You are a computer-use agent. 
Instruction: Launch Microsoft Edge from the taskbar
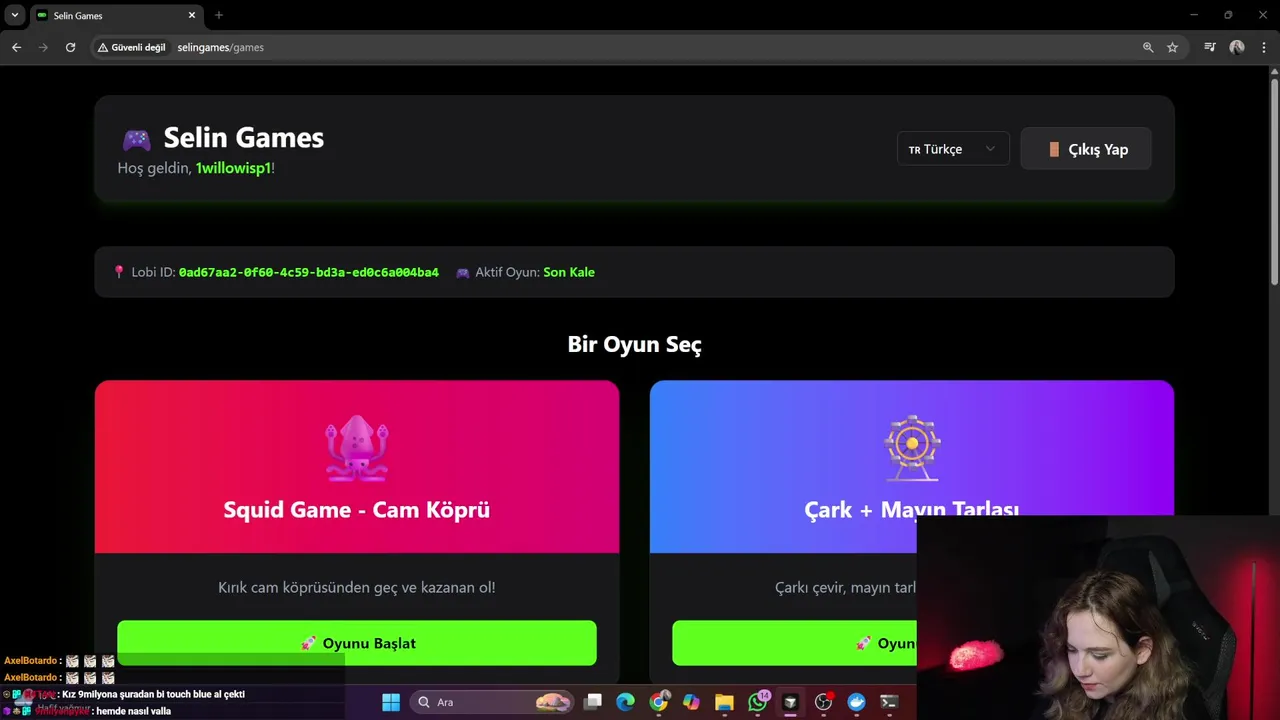(625, 702)
